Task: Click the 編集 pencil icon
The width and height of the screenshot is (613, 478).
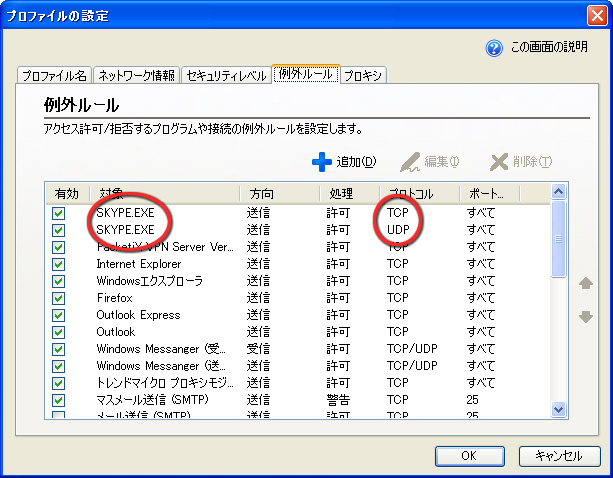Action: coord(410,162)
